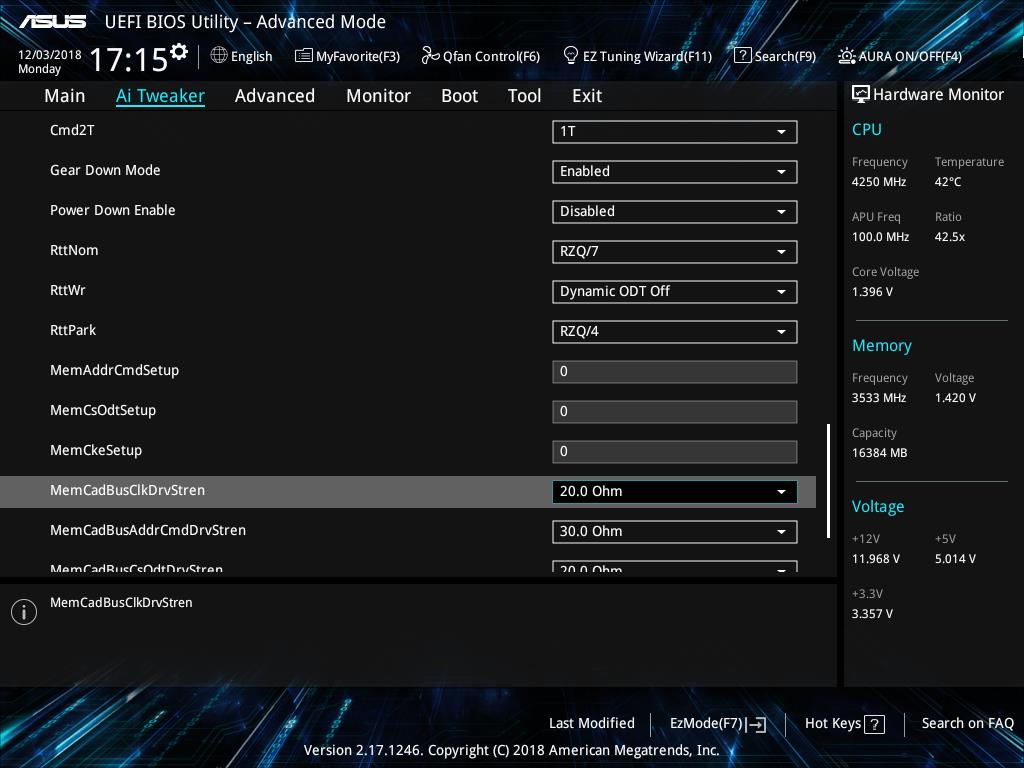Select the Cmd2T setting label
The width and height of the screenshot is (1024, 768).
click(72, 130)
